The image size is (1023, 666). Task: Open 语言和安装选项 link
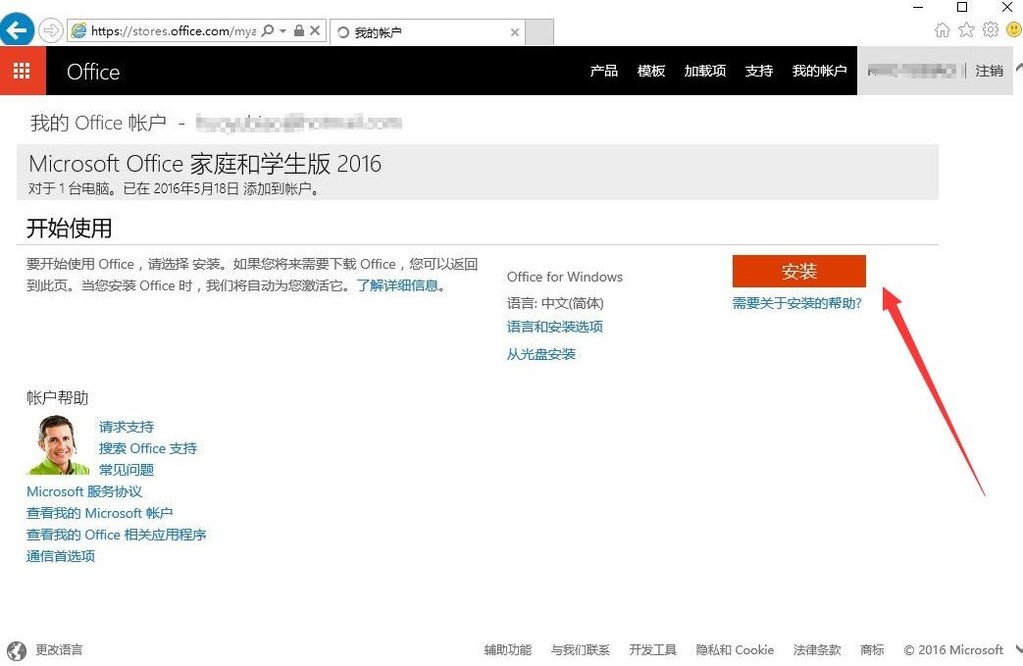(555, 327)
